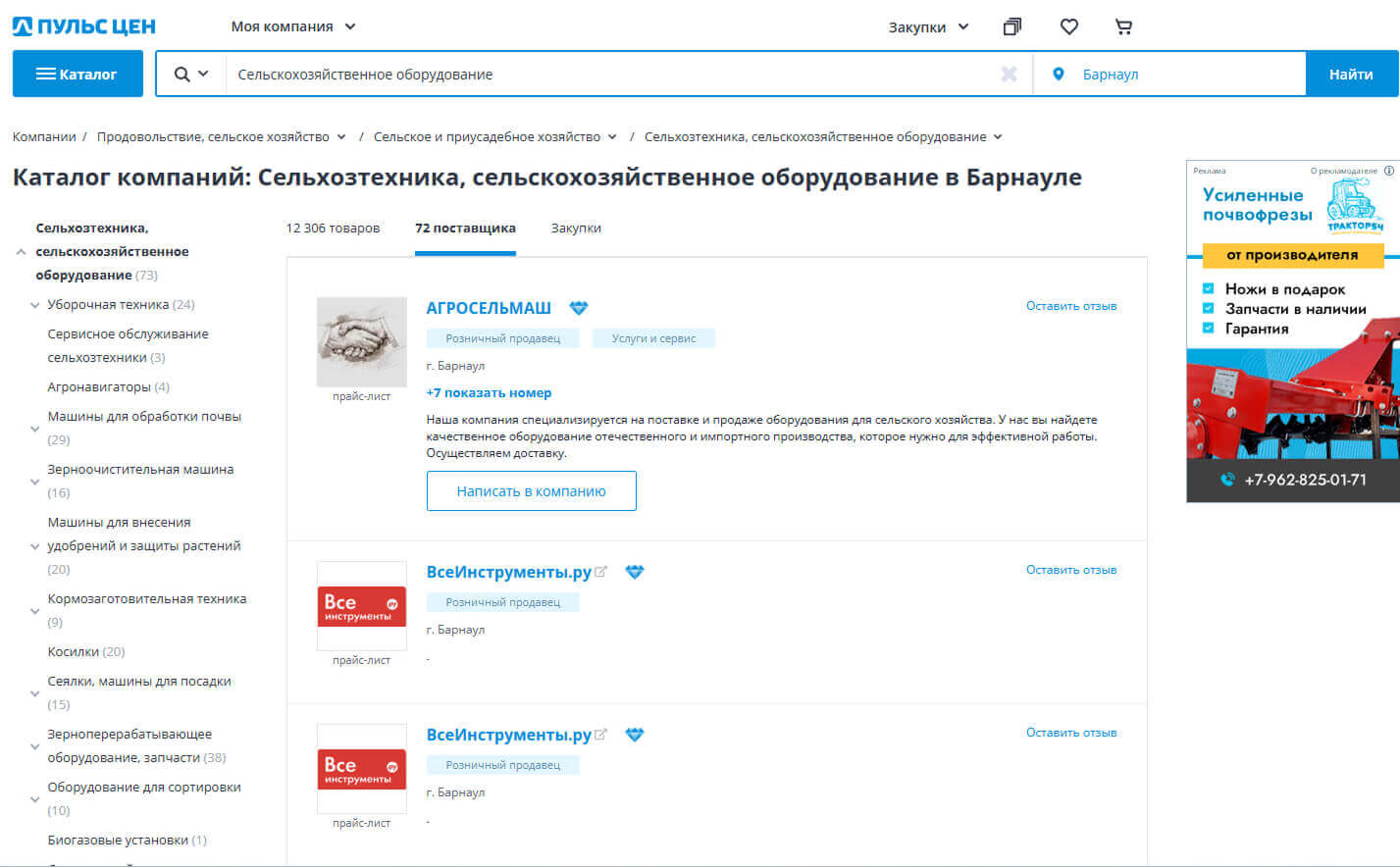Open 'Сельское и приусадебное хозяйство' breadcrumb dropdown
The height and width of the screenshot is (867, 1400).
612,137
